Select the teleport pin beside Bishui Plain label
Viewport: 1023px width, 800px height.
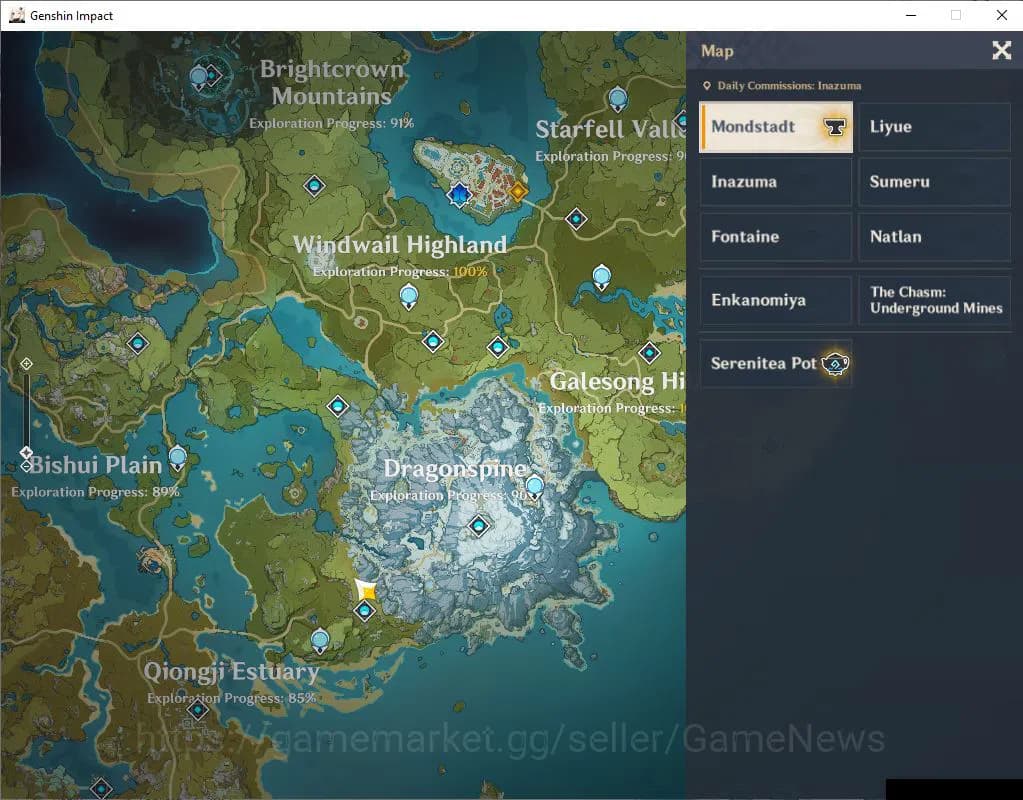pos(178,458)
